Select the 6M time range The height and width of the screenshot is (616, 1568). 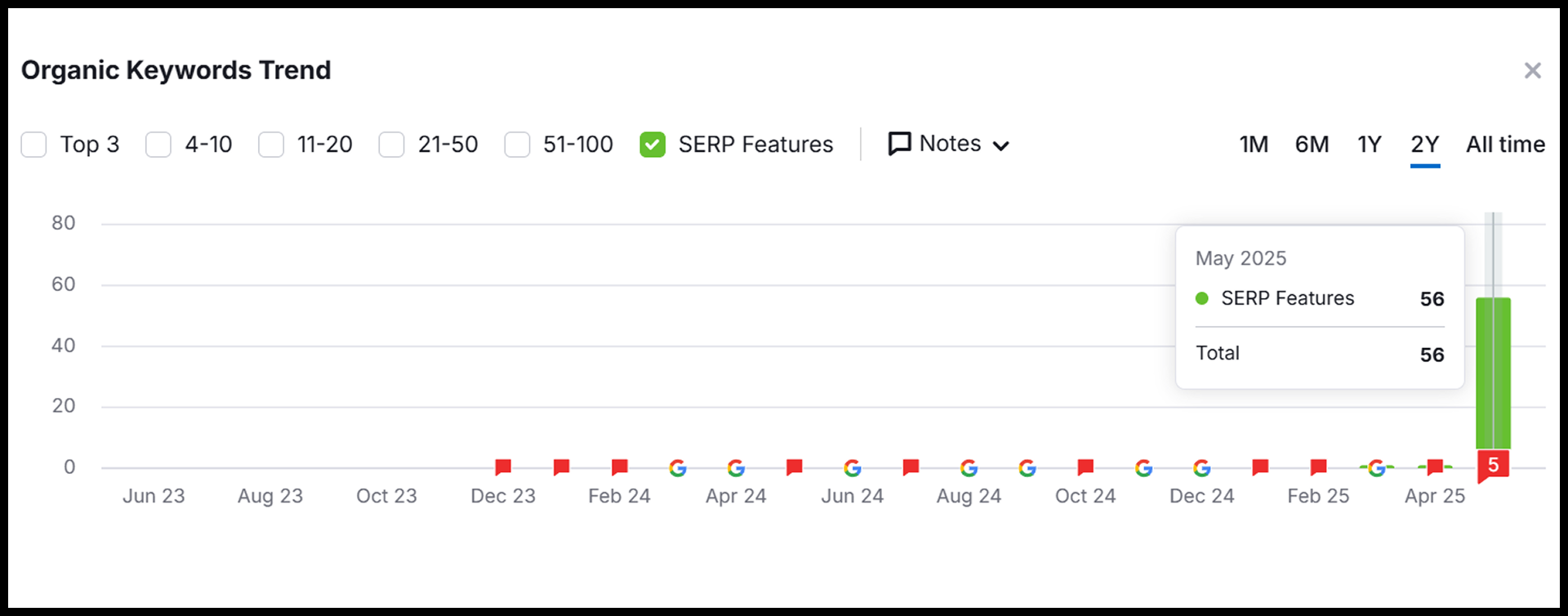(x=1312, y=145)
